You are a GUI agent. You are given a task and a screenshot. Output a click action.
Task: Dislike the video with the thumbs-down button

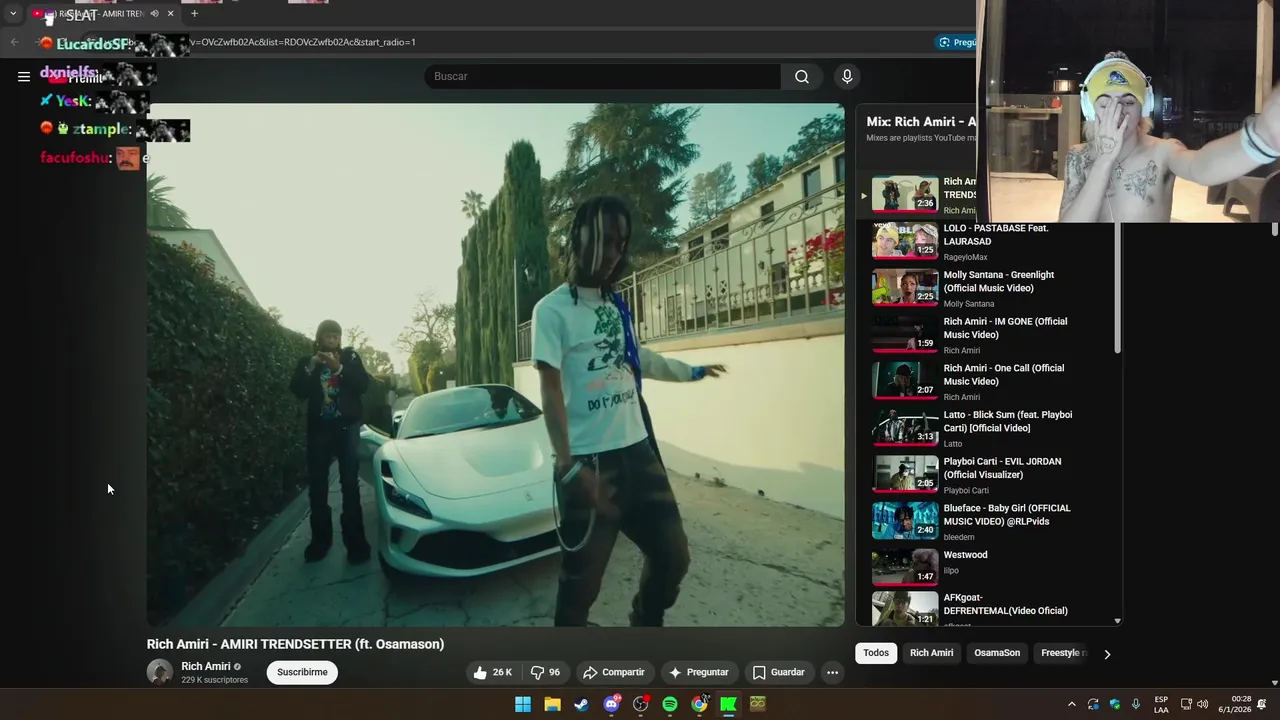[x=545, y=672]
